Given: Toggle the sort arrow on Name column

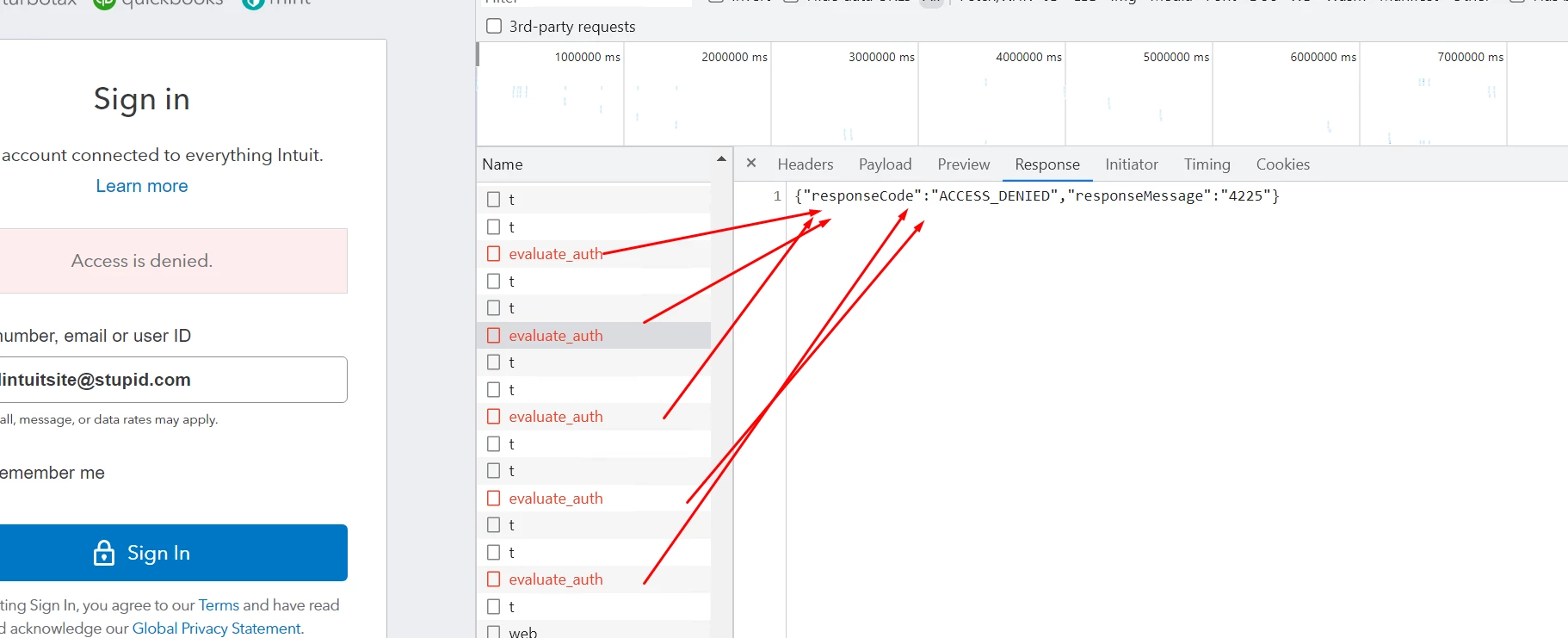Looking at the screenshot, I should (721, 159).
